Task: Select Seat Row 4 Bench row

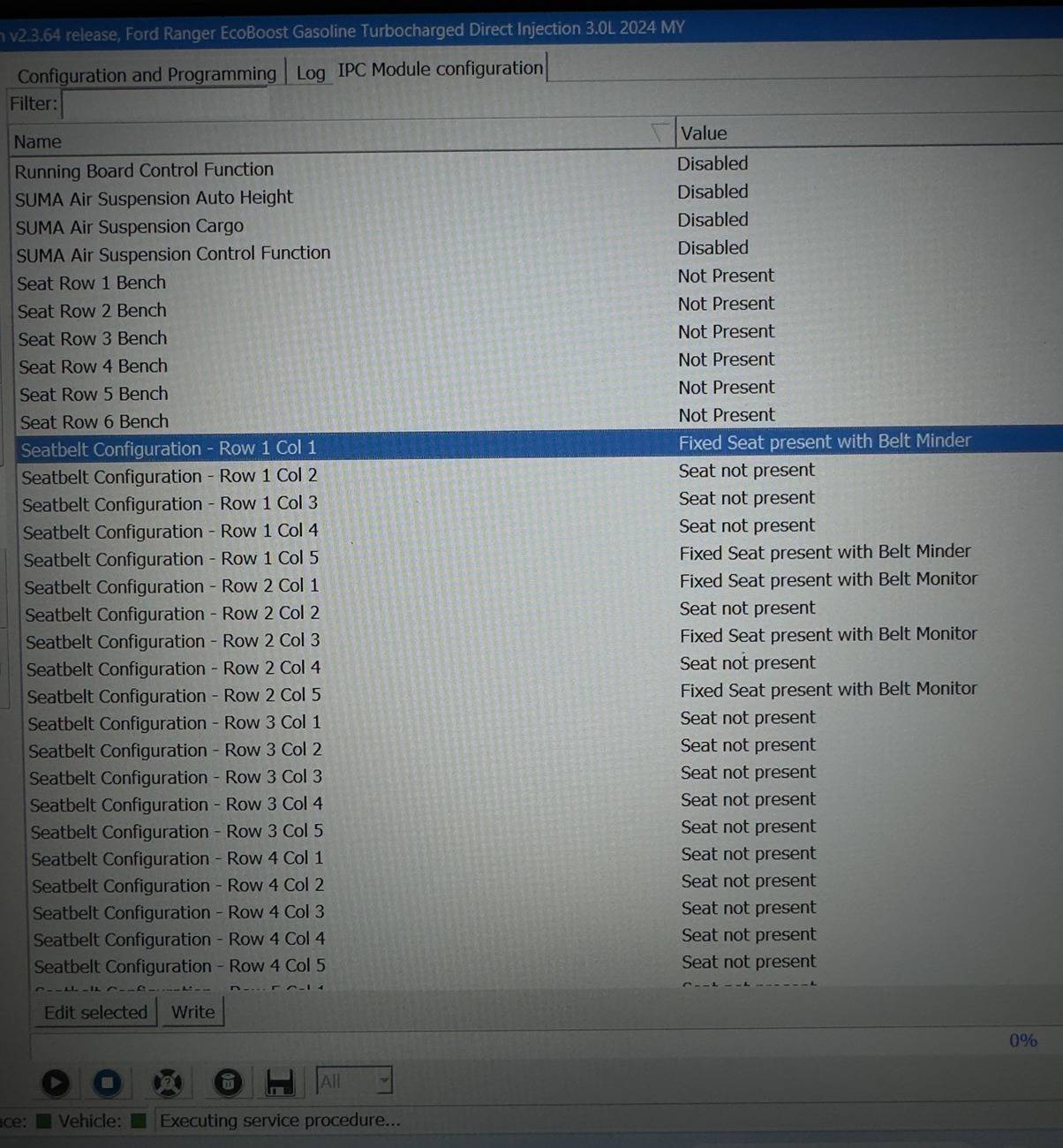Action: (x=539, y=363)
